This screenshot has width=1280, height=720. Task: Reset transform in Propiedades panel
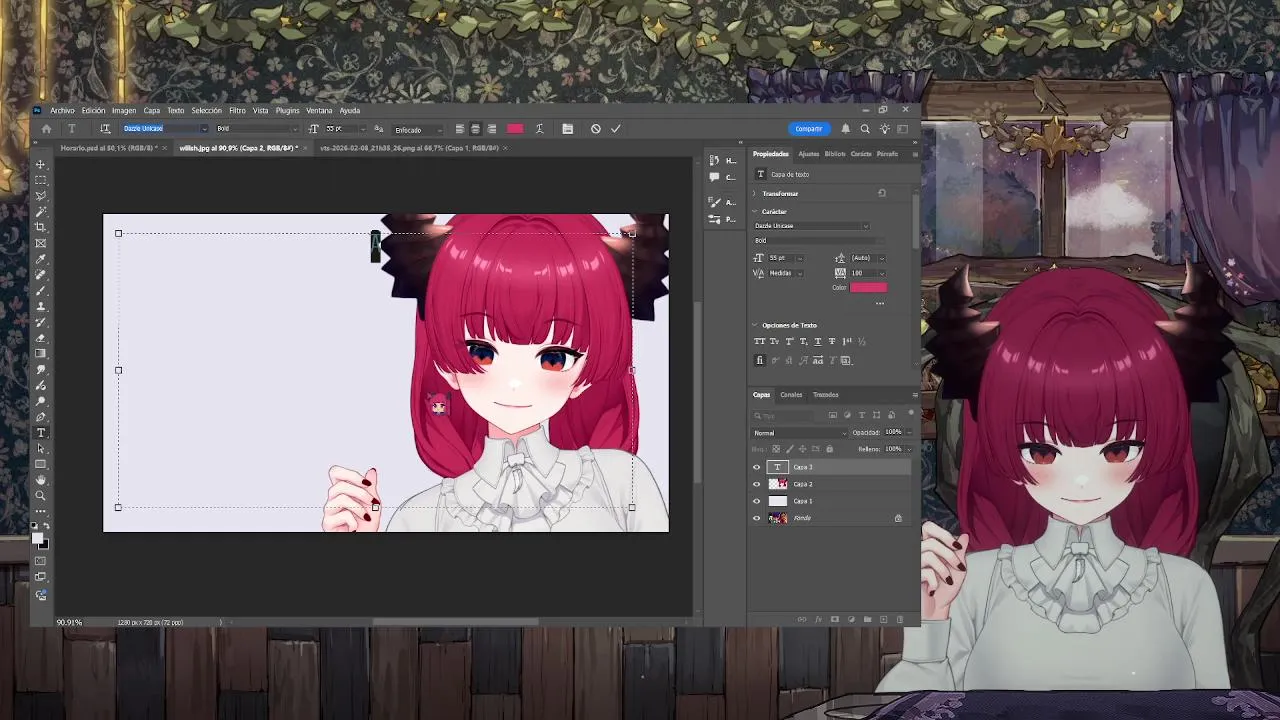pyautogui.click(x=882, y=193)
